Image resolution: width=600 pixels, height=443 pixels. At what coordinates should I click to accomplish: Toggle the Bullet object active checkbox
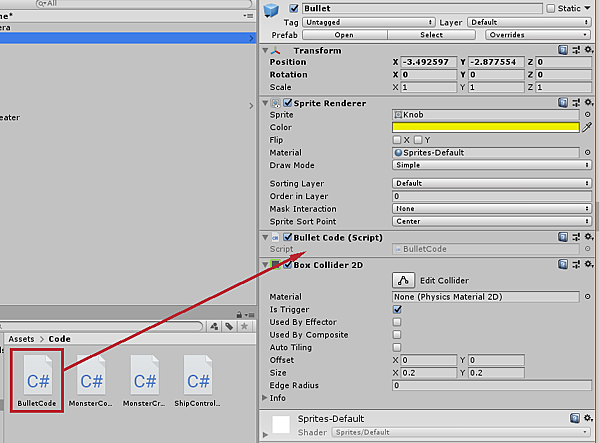(x=294, y=8)
